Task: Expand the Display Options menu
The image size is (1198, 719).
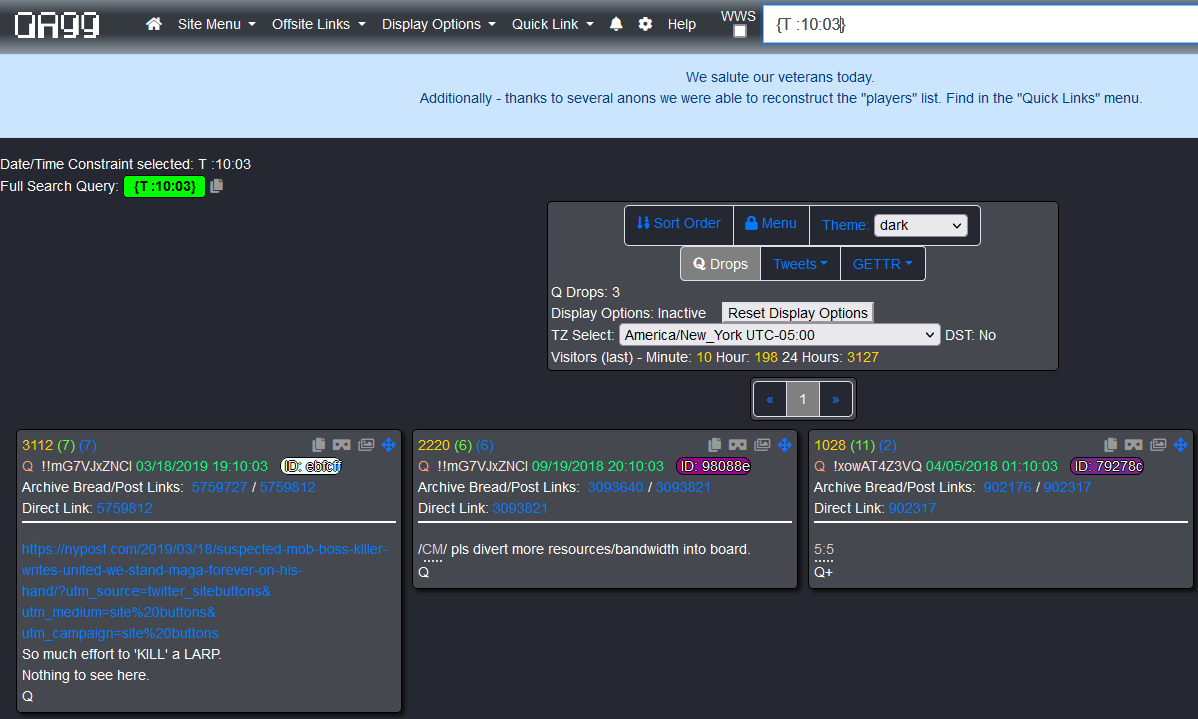Action: click(439, 24)
